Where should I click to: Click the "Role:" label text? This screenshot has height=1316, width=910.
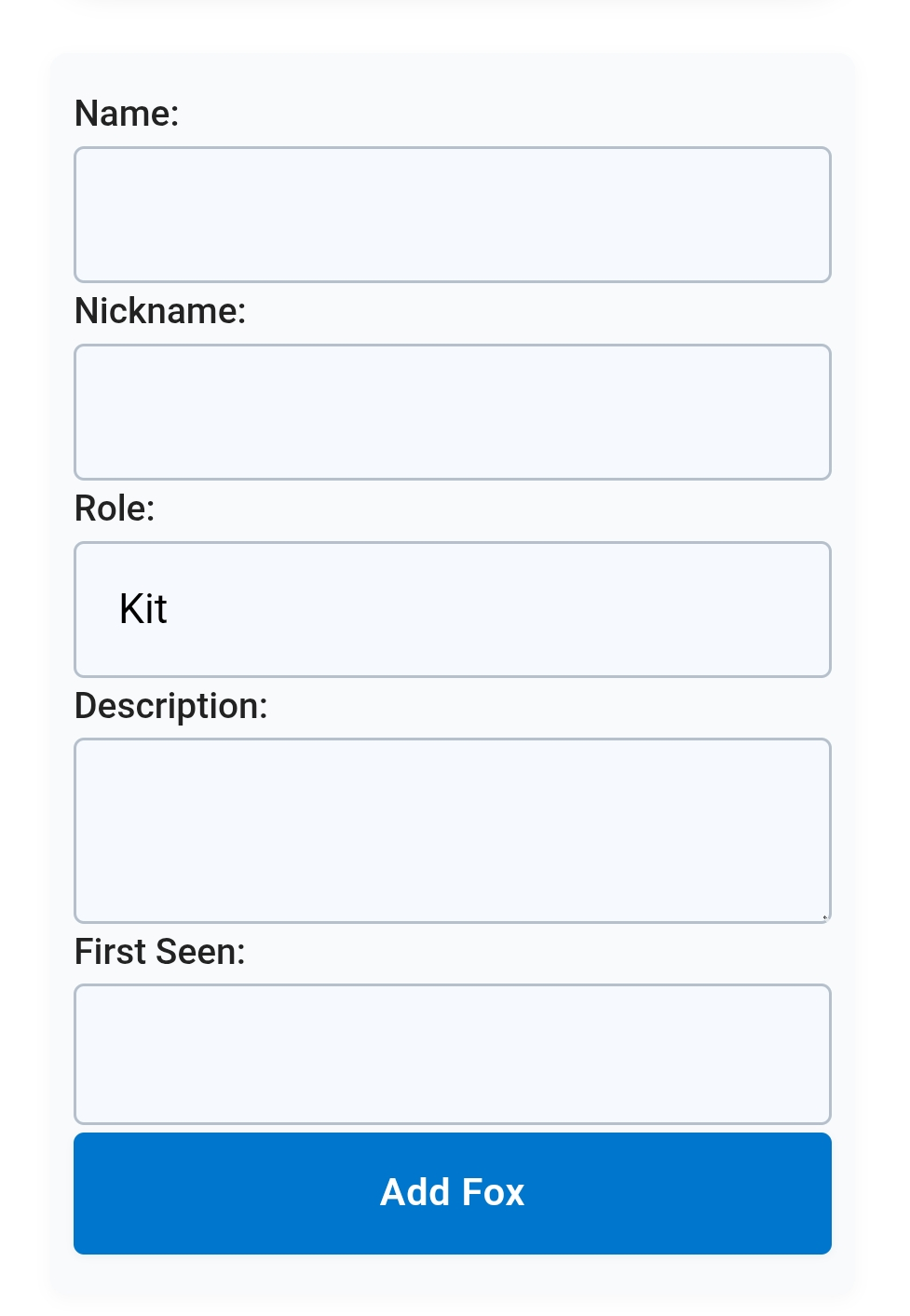point(115,509)
